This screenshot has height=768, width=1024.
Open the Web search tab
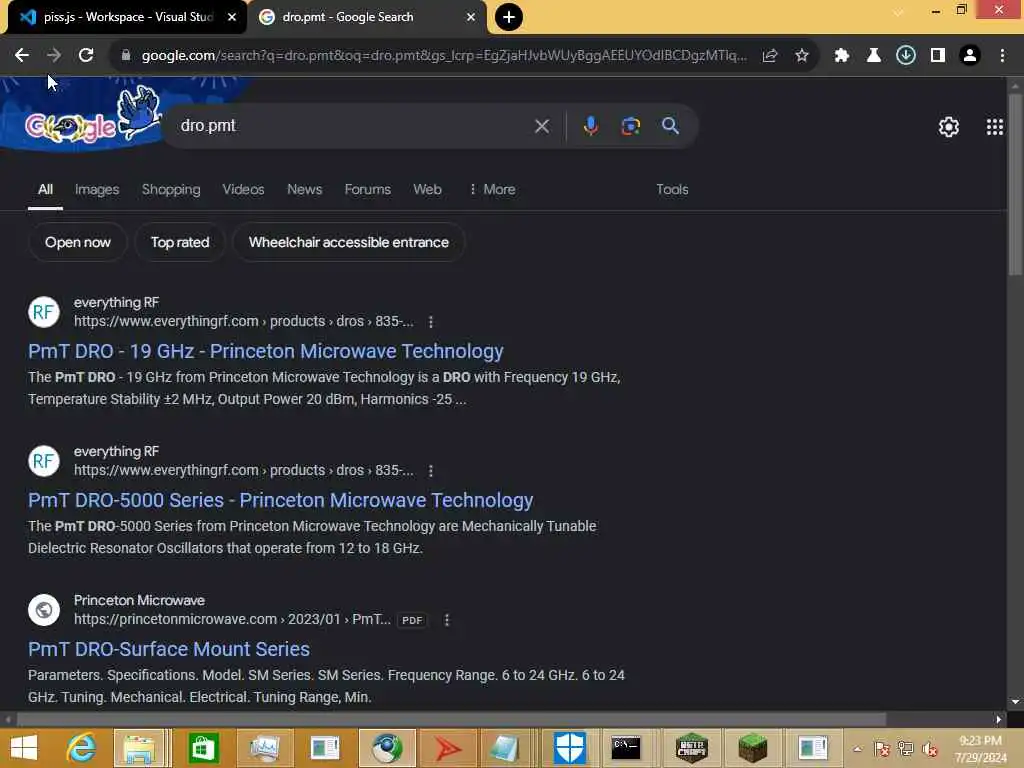click(x=427, y=189)
